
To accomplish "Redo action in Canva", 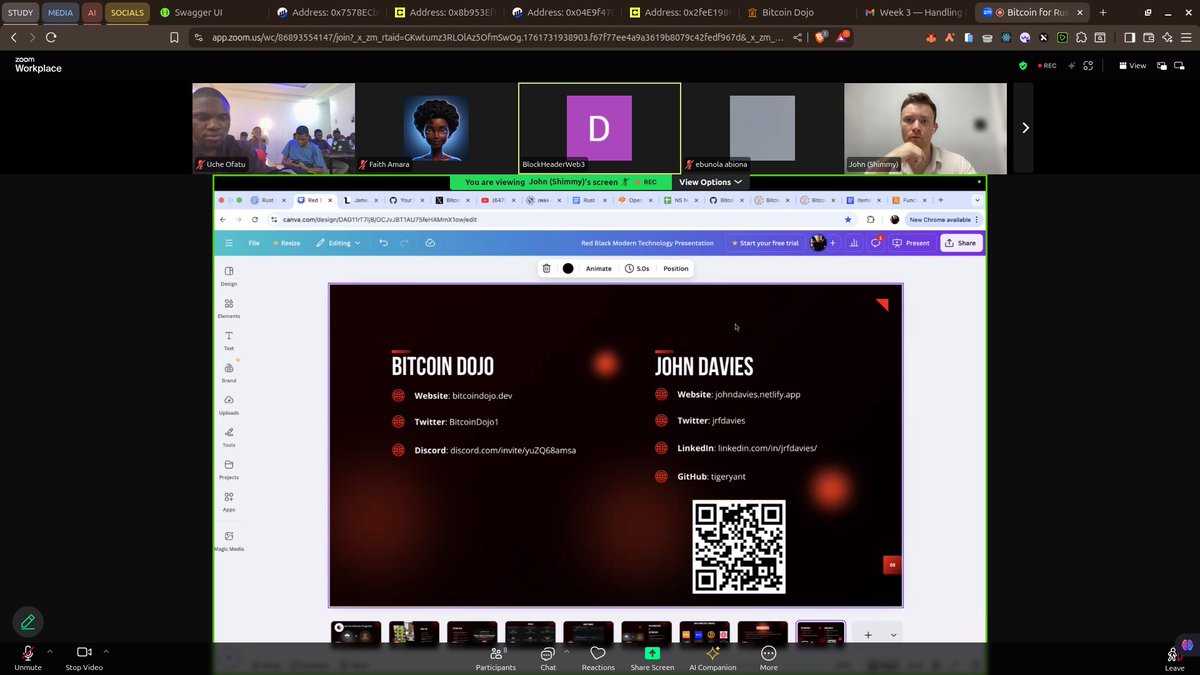I will pos(405,243).
